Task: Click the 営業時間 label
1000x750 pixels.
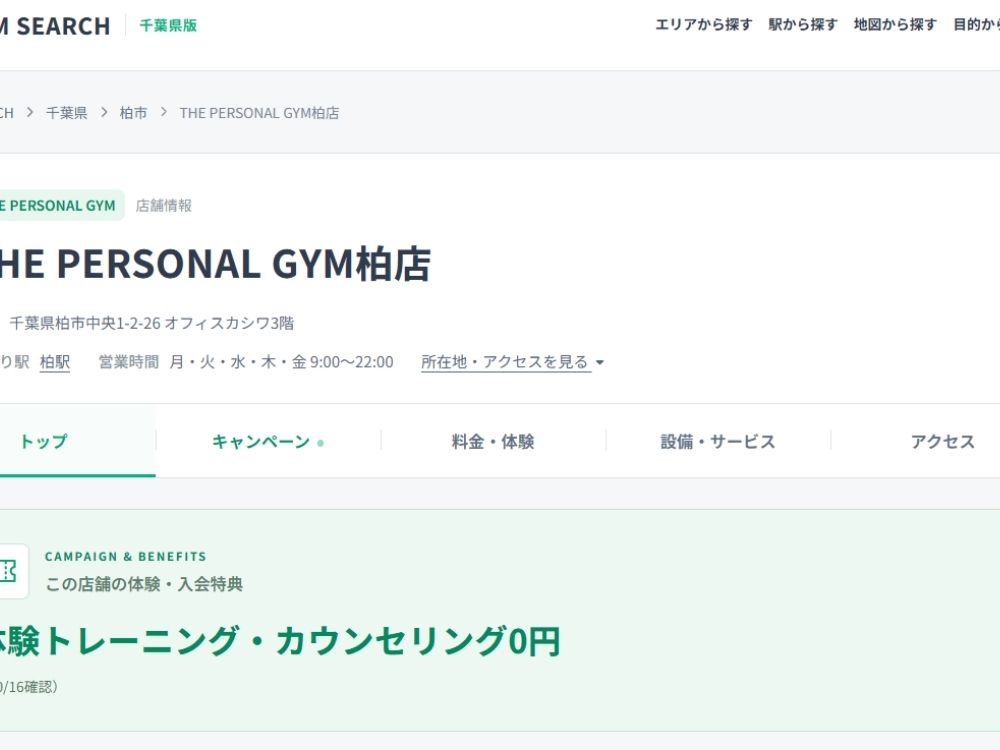Action: point(129,362)
